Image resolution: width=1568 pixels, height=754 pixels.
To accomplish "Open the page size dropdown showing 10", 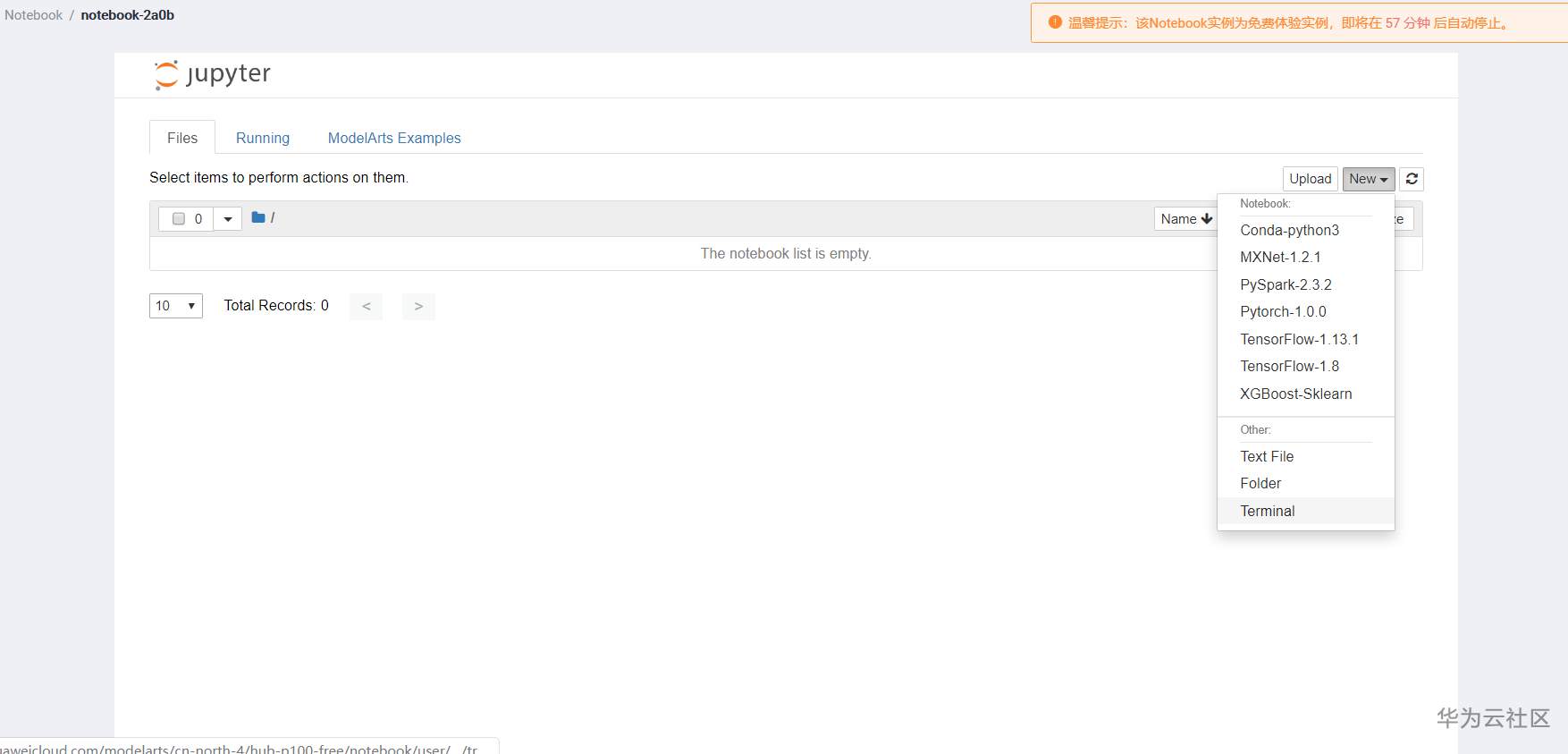I will point(176,306).
